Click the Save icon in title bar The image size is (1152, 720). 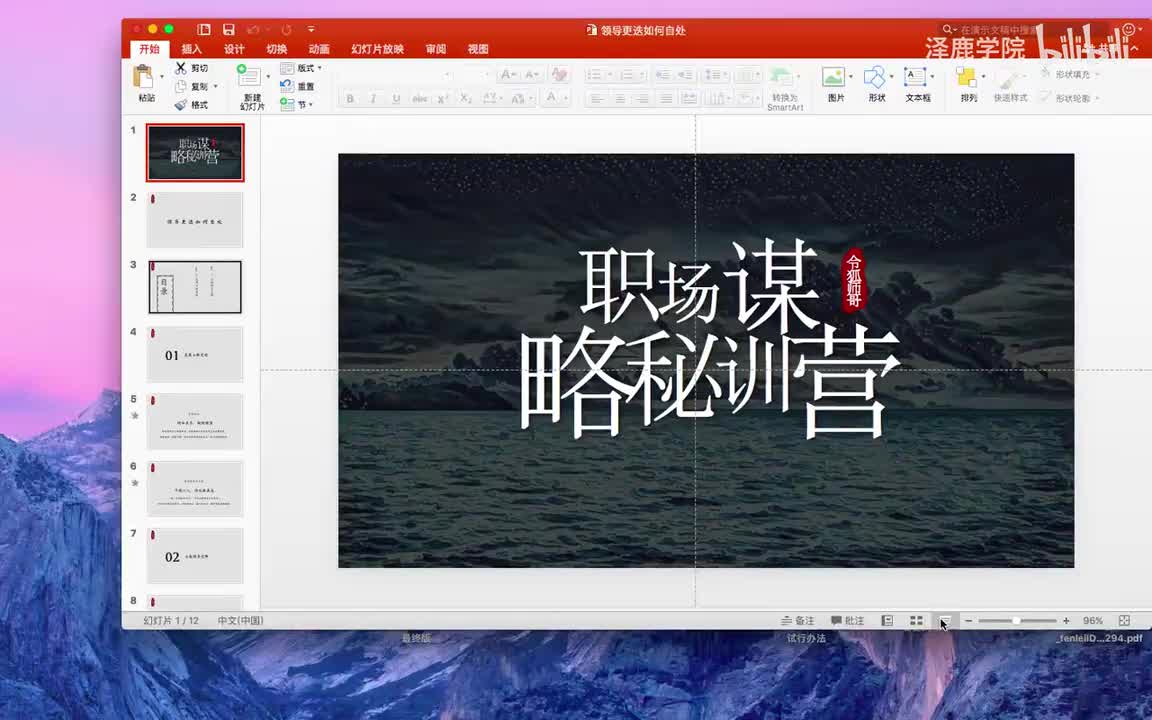click(x=228, y=29)
